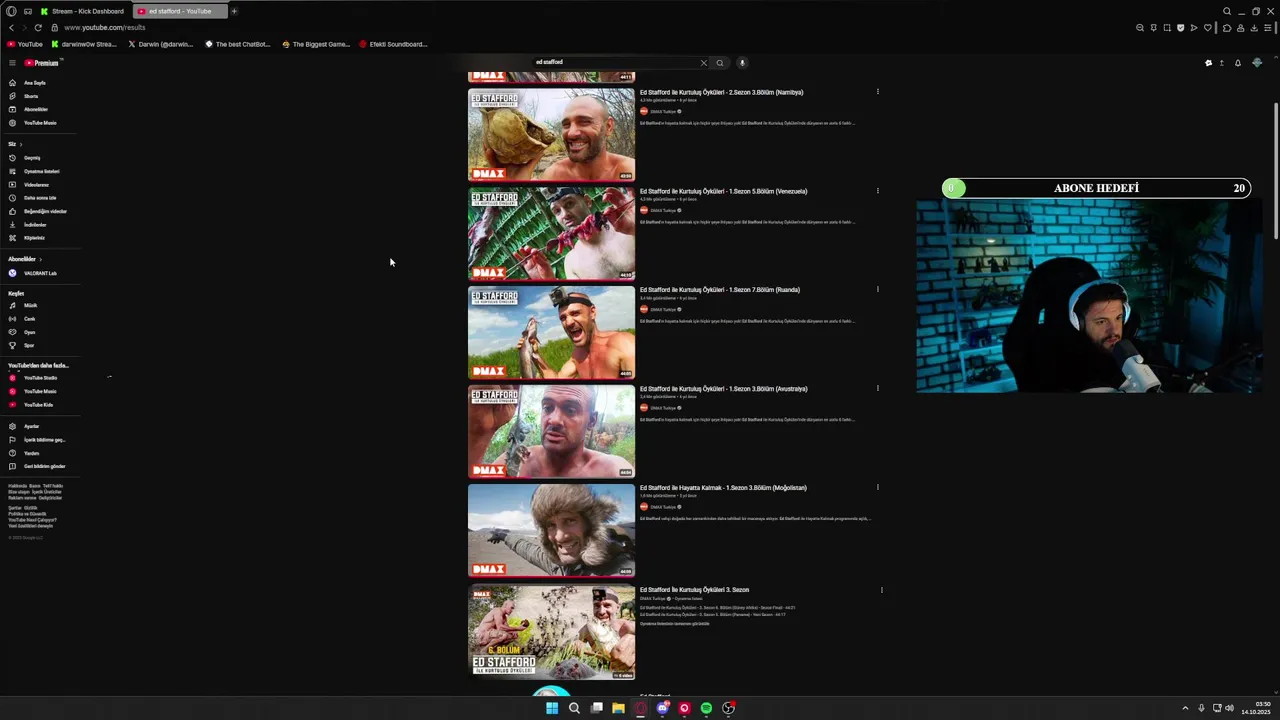
Task: Open The best ChatBot bookmark
Action: pos(238,44)
